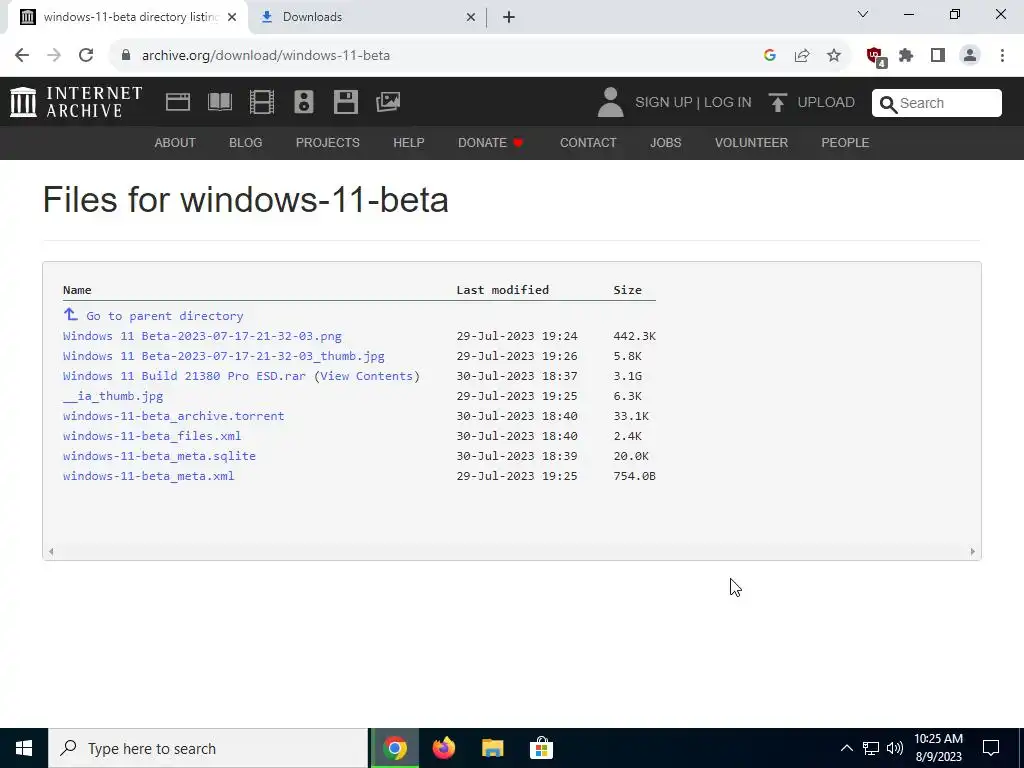Open windows-11-beta_files.xml link
Screen dimensions: 1024x768
(152, 436)
